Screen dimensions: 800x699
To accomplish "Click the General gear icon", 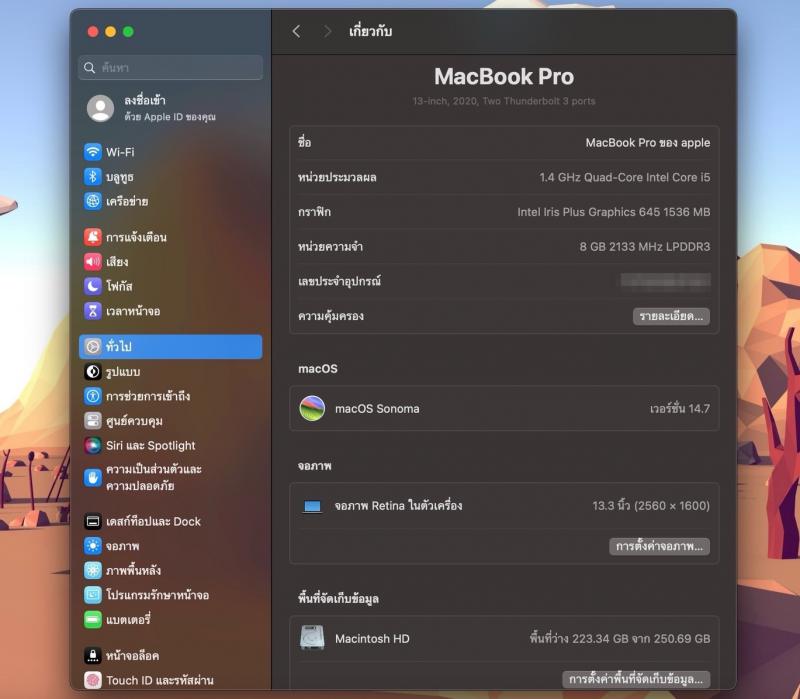I will coord(92,347).
